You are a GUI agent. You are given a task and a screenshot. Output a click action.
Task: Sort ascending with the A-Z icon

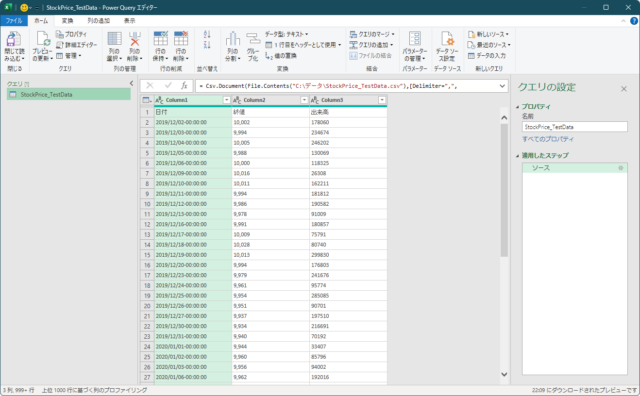[x=207, y=35]
